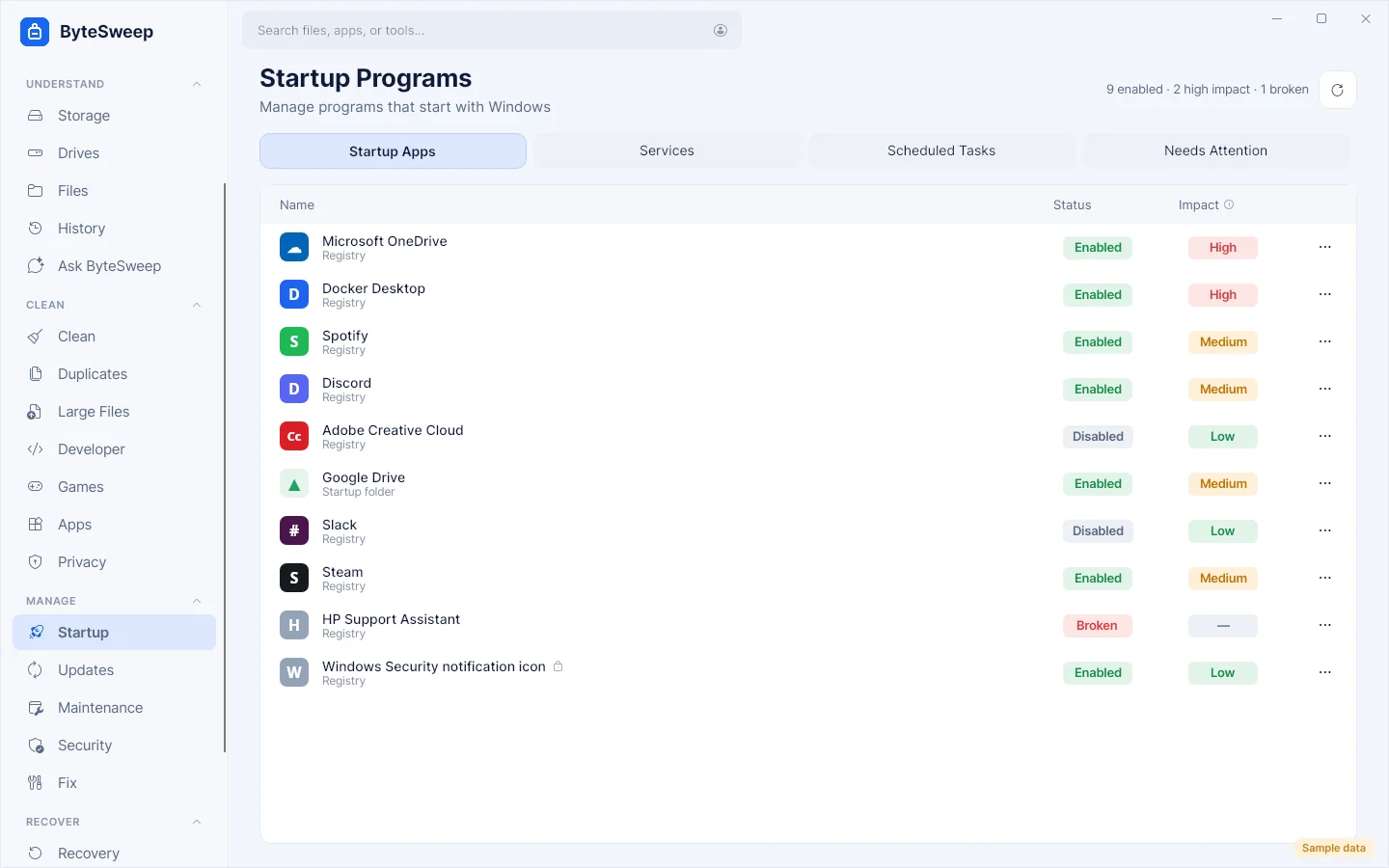View cleanup History

(x=114, y=229)
